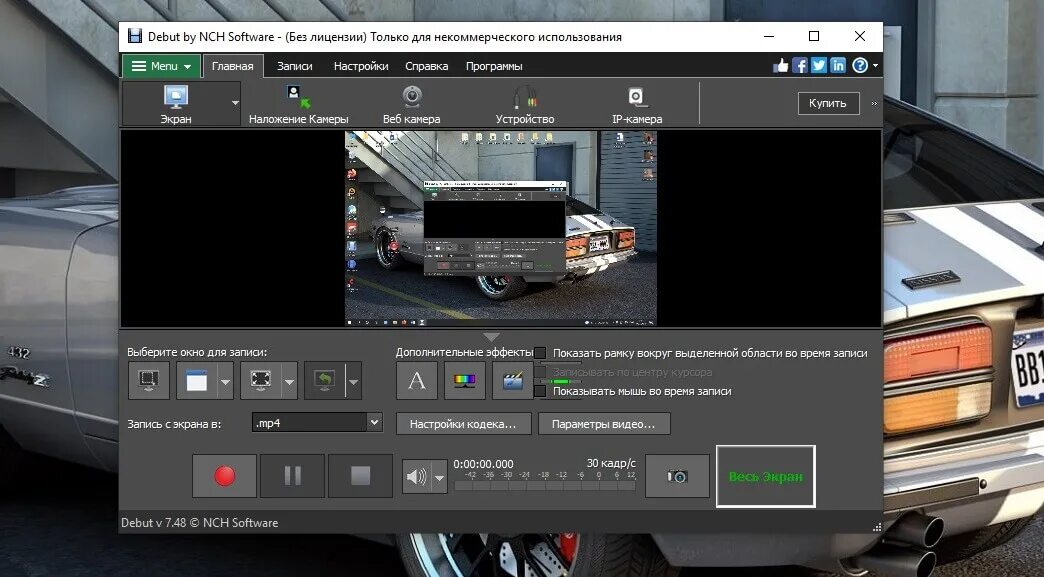1044x577 pixels.
Task: Open the LinkedIn share icon
Action: pyautogui.click(x=838, y=65)
